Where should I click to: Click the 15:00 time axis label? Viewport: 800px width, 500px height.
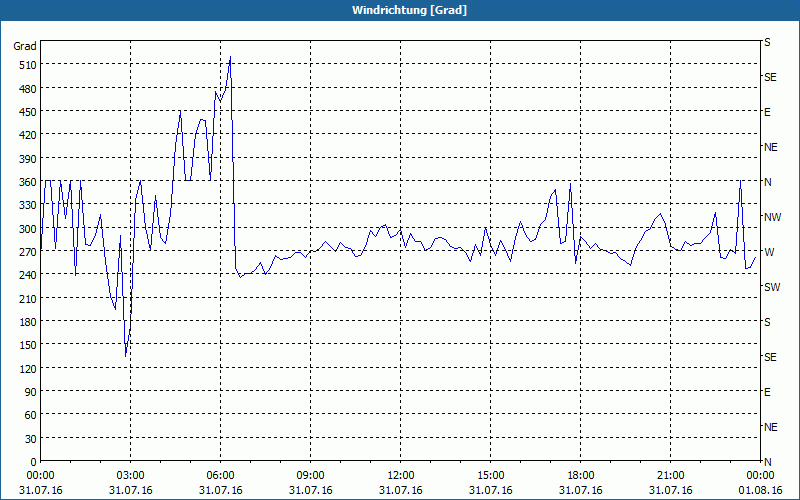(x=490, y=476)
